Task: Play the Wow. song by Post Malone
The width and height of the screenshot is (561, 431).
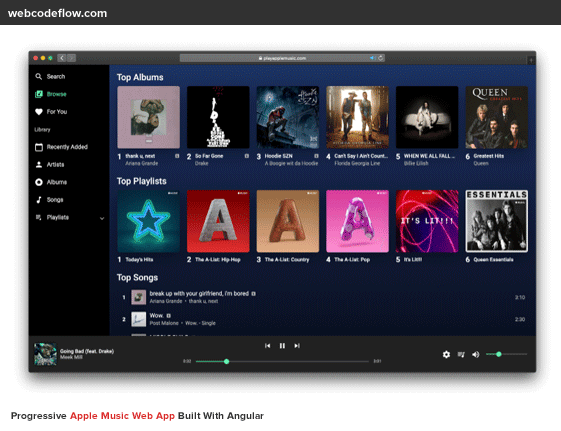Action: click(156, 315)
